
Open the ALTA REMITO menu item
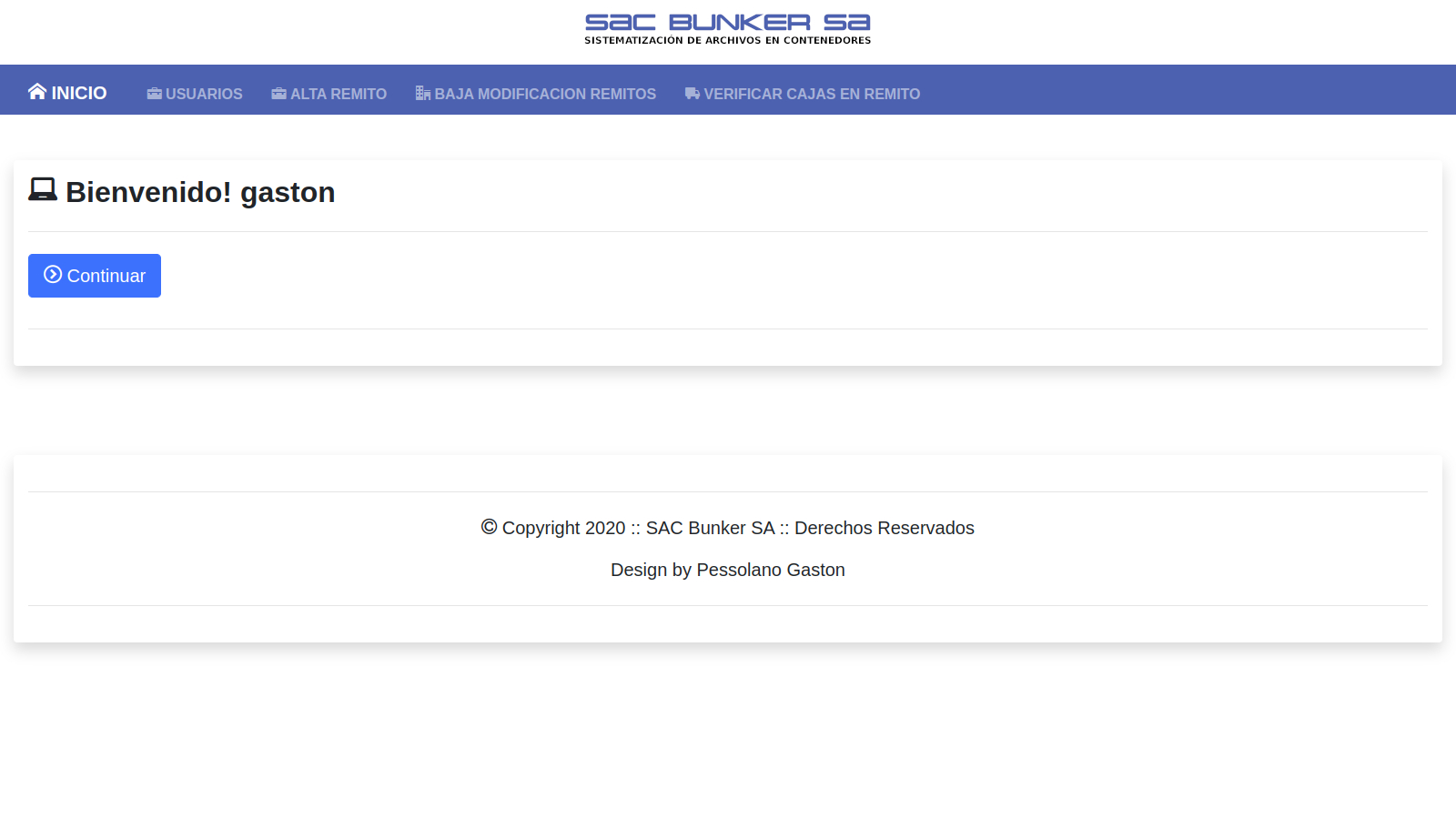click(338, 94)
